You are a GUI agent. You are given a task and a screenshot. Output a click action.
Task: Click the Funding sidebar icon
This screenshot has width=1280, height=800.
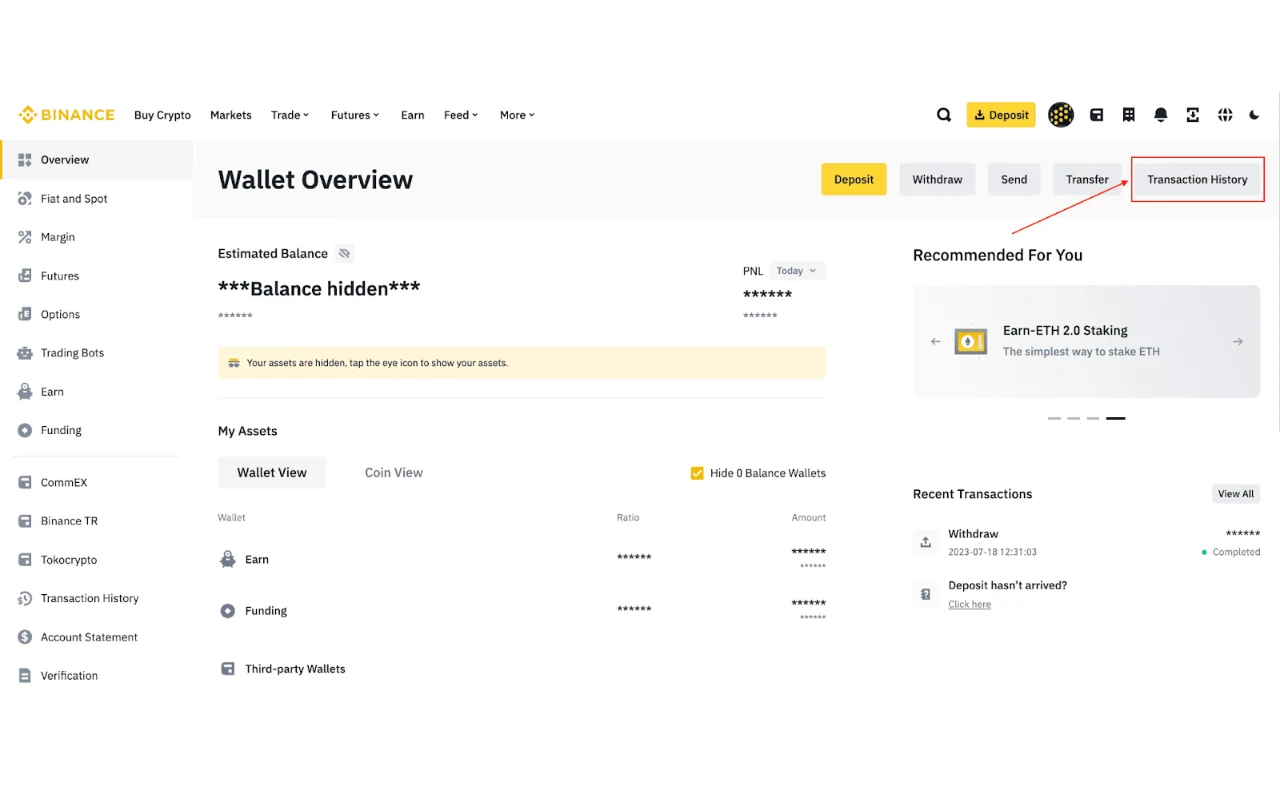point(25,430)
